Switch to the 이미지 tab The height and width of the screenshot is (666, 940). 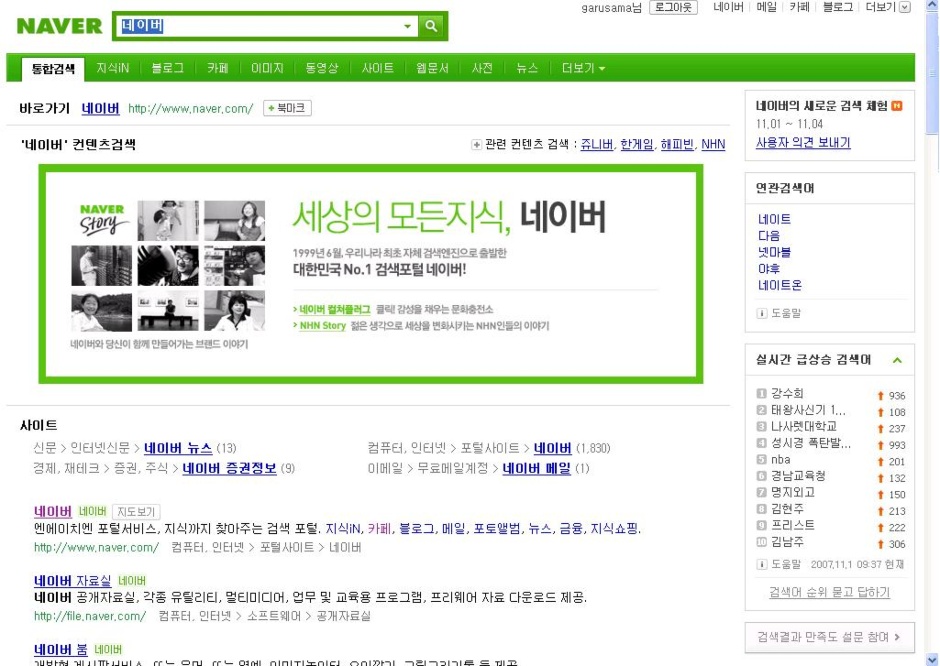click(267, 68)
